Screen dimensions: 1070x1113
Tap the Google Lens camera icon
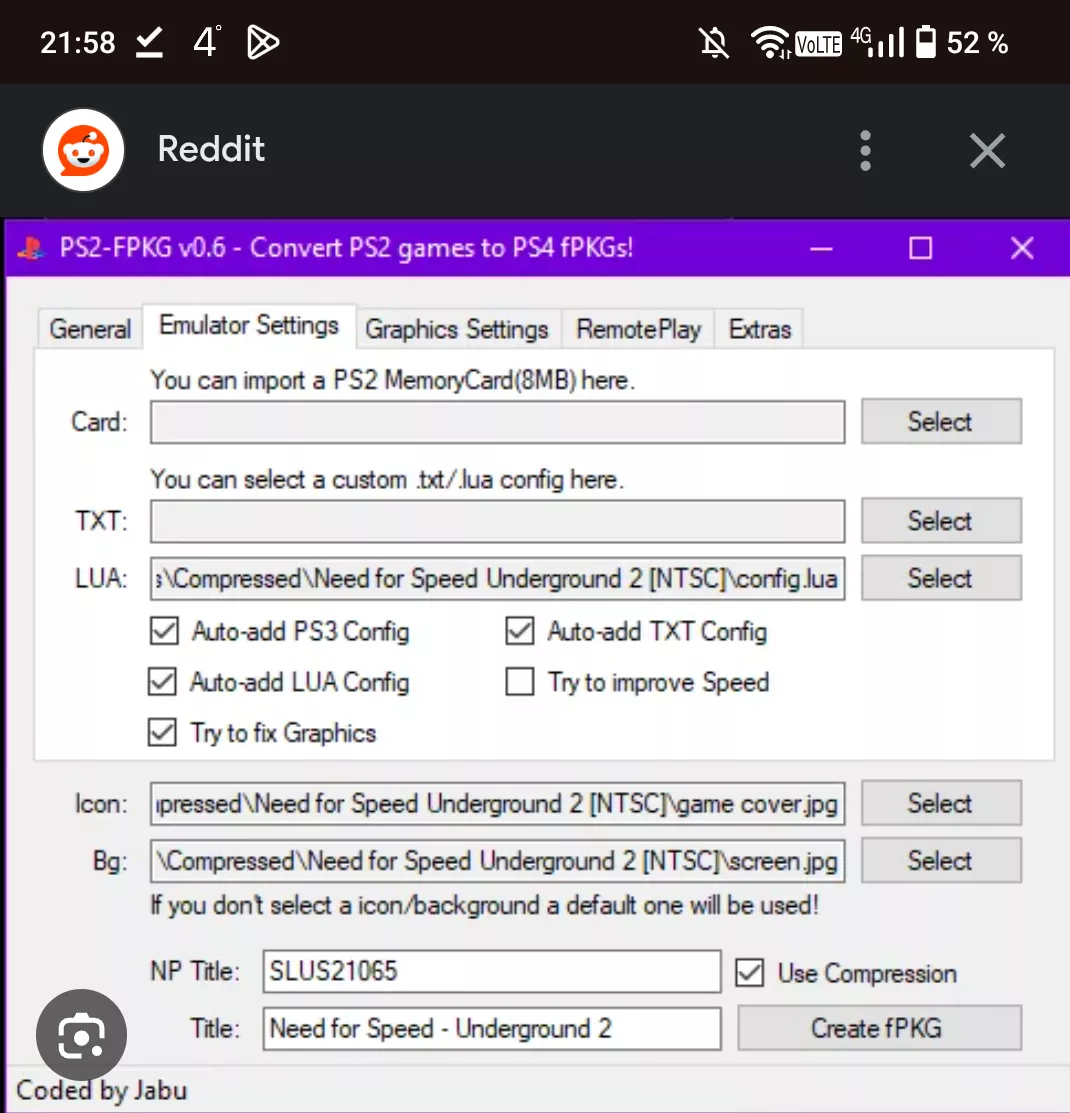81,1035
